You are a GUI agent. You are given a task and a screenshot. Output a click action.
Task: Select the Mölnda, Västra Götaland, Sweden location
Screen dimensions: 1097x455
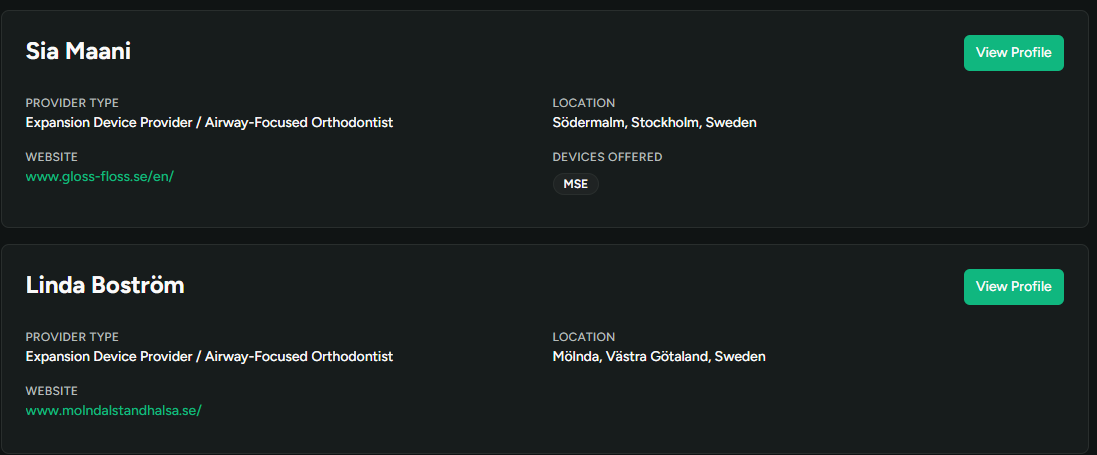(x=659, y=357)
